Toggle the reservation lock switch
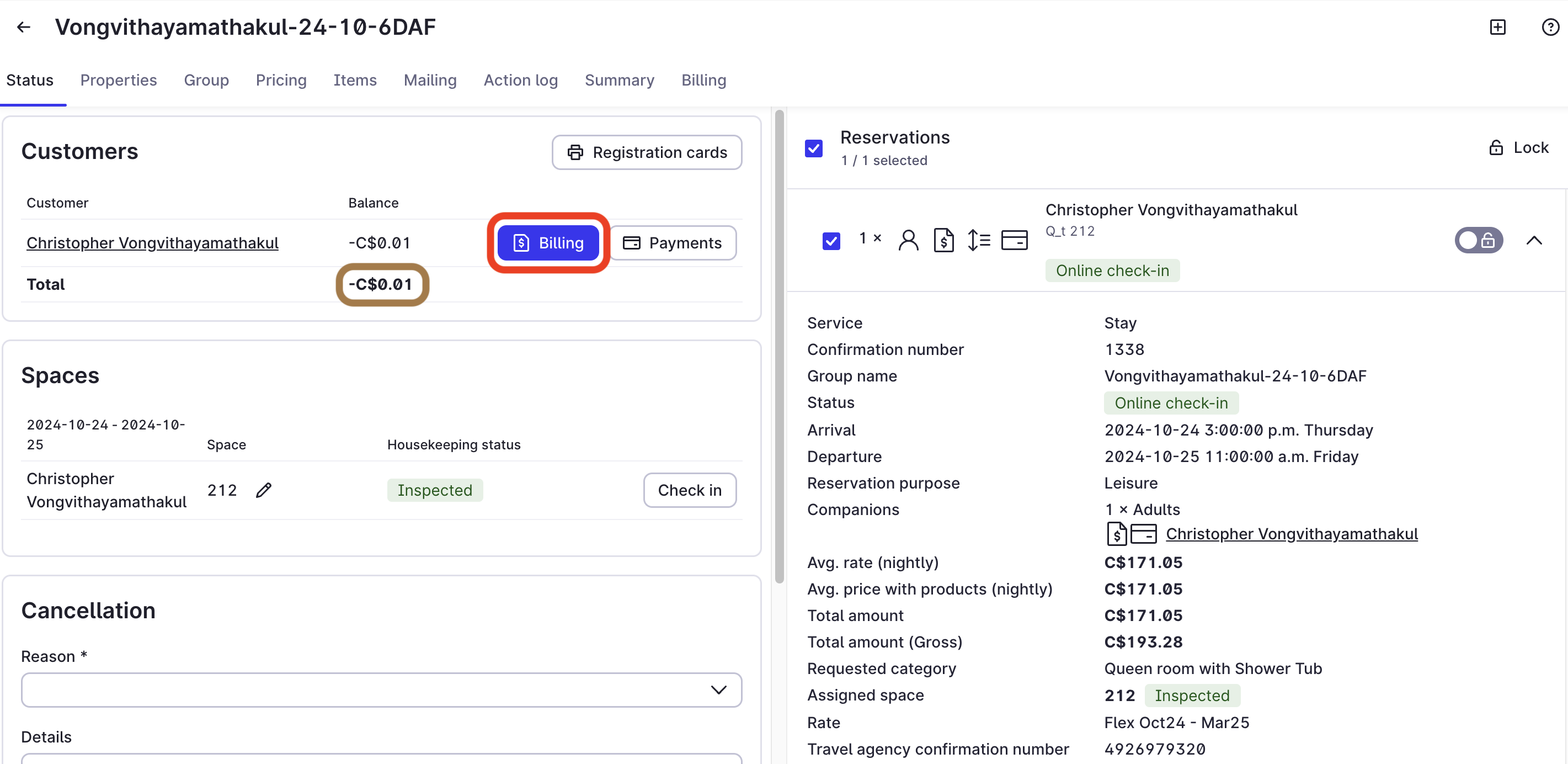The height and width of the screenshot is (764, 1568). [x=1479, y=240]
